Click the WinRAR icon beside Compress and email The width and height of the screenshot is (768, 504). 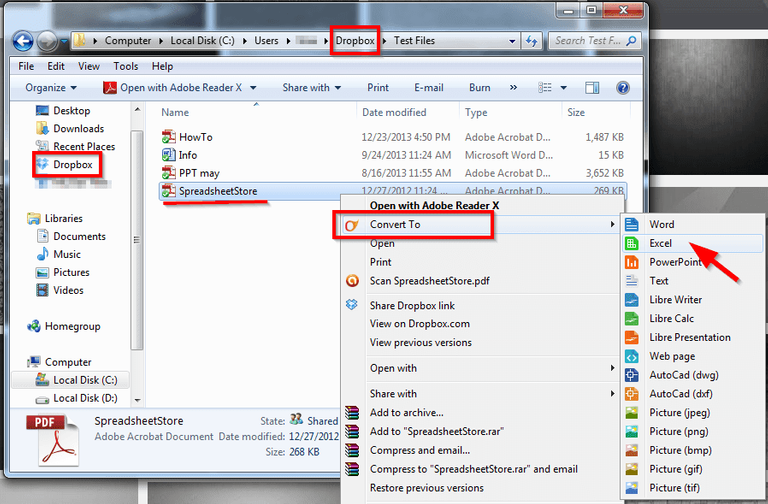point(352,450)
